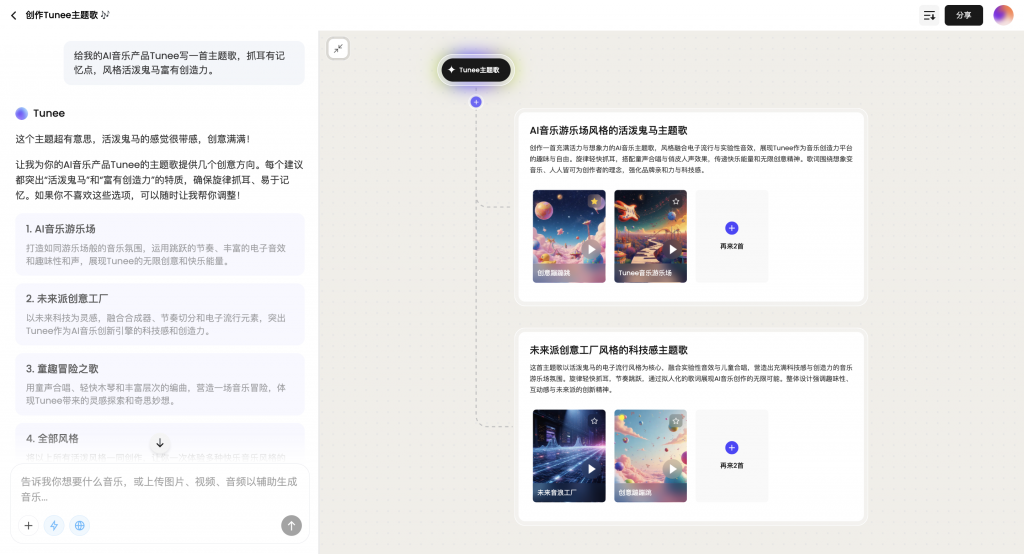This screenshot has width=1024, height=554.
Task: Click the back arrow beside 创作Tunee主题歌
Action: 13,15
